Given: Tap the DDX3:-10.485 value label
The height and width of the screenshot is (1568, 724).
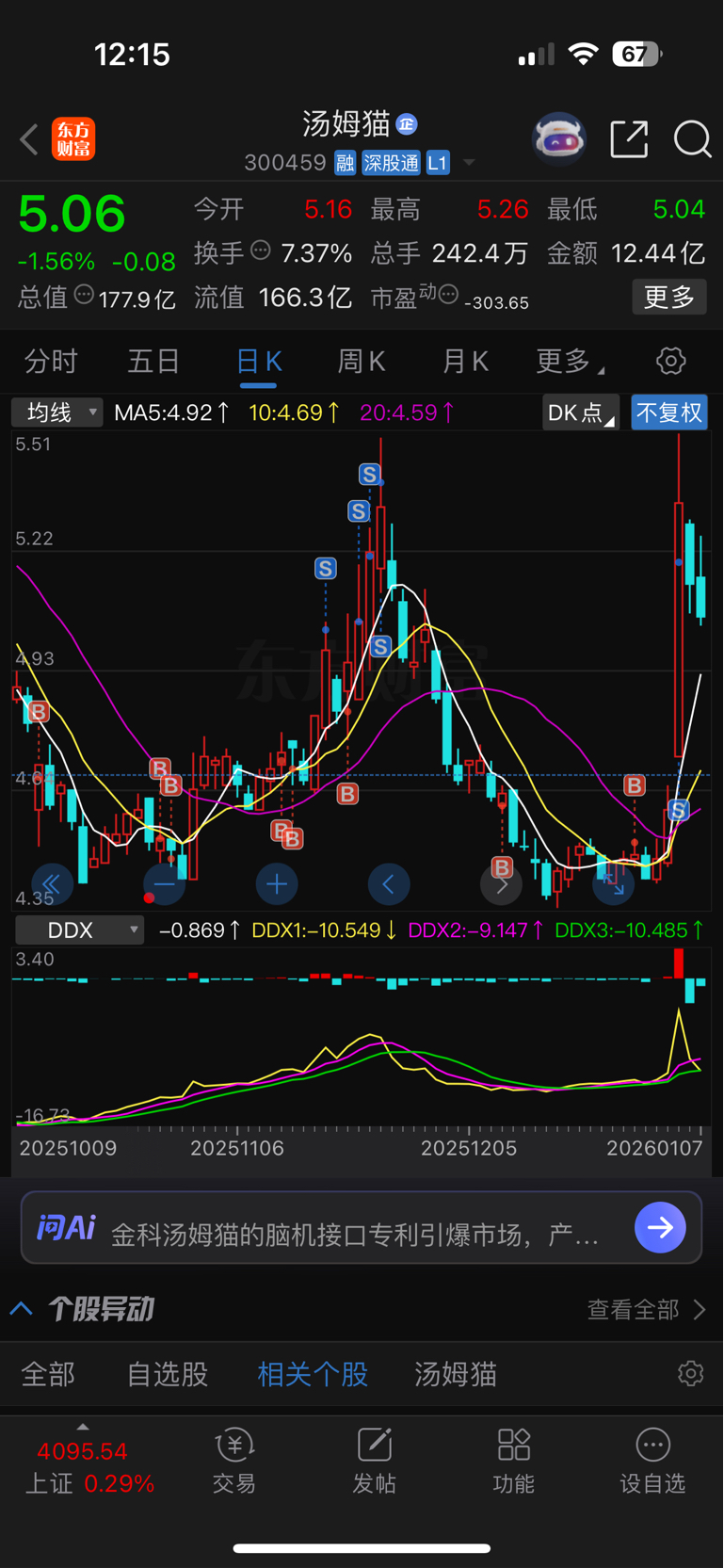Looking at the screenshot, I should 629,930.
